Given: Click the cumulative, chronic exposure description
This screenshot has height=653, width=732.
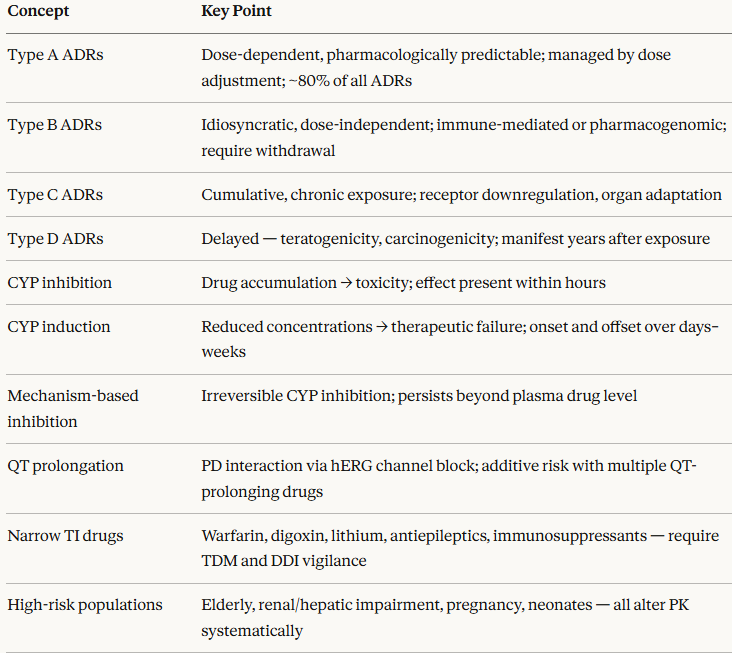Looking at the screenshot, I should (461, 195).
